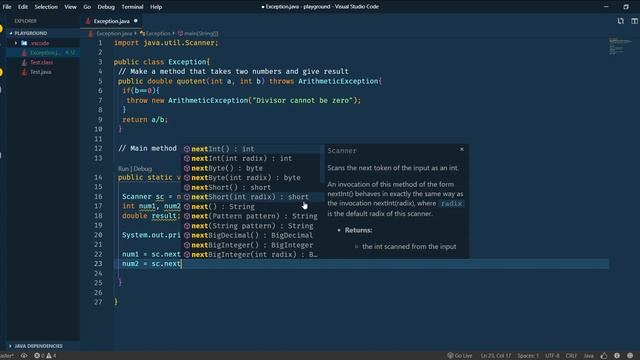Image resolution: width=640 pixels, height=360 pixels.
Task: Click Go Live in status bar
Action: [x=460, y=356]
